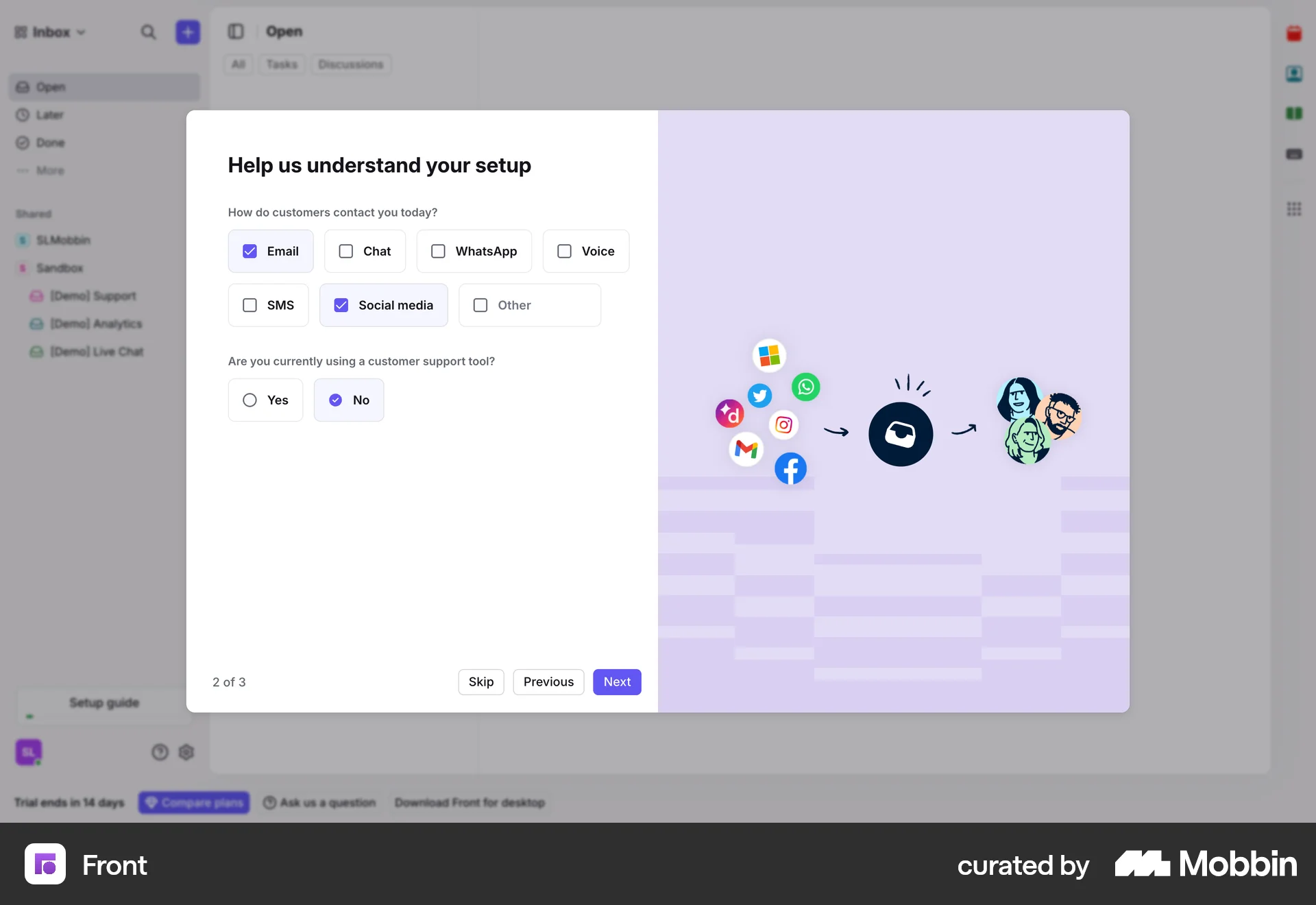Screen dimensions: 1316x905
Task: Check the WhatsApp contact channel checkbox
Action: coord(439,251)
